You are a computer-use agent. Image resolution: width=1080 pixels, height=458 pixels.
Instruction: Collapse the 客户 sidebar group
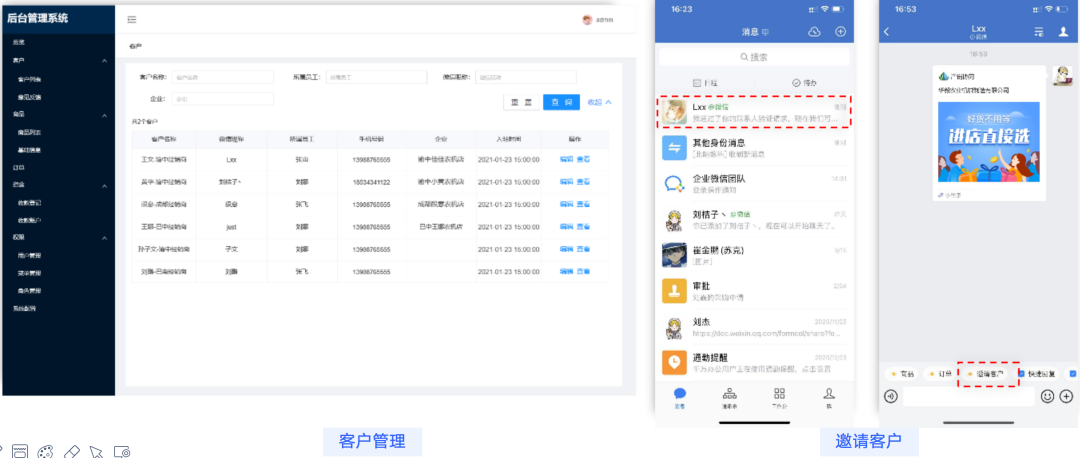tap(105, 61)
